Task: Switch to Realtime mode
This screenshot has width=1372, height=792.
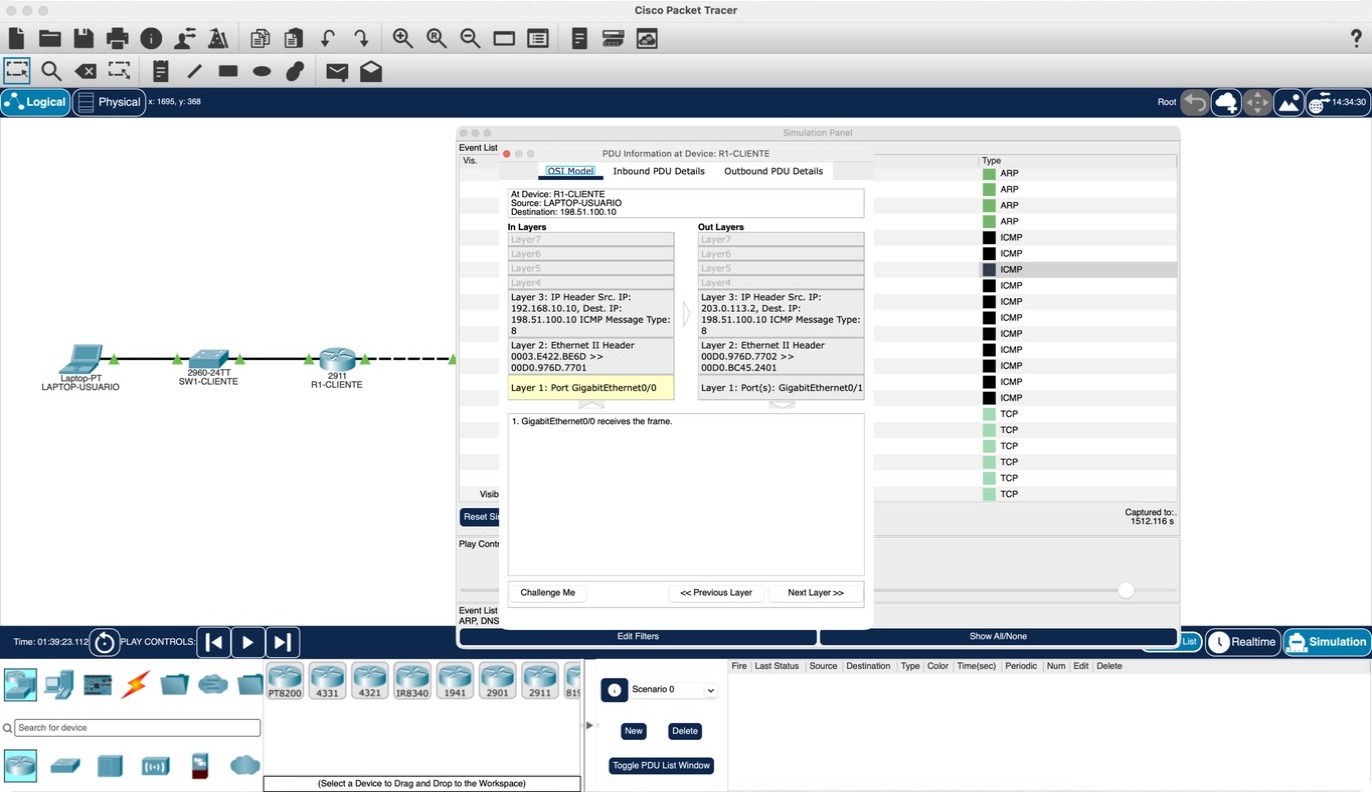Action: tap(1243, 642)
